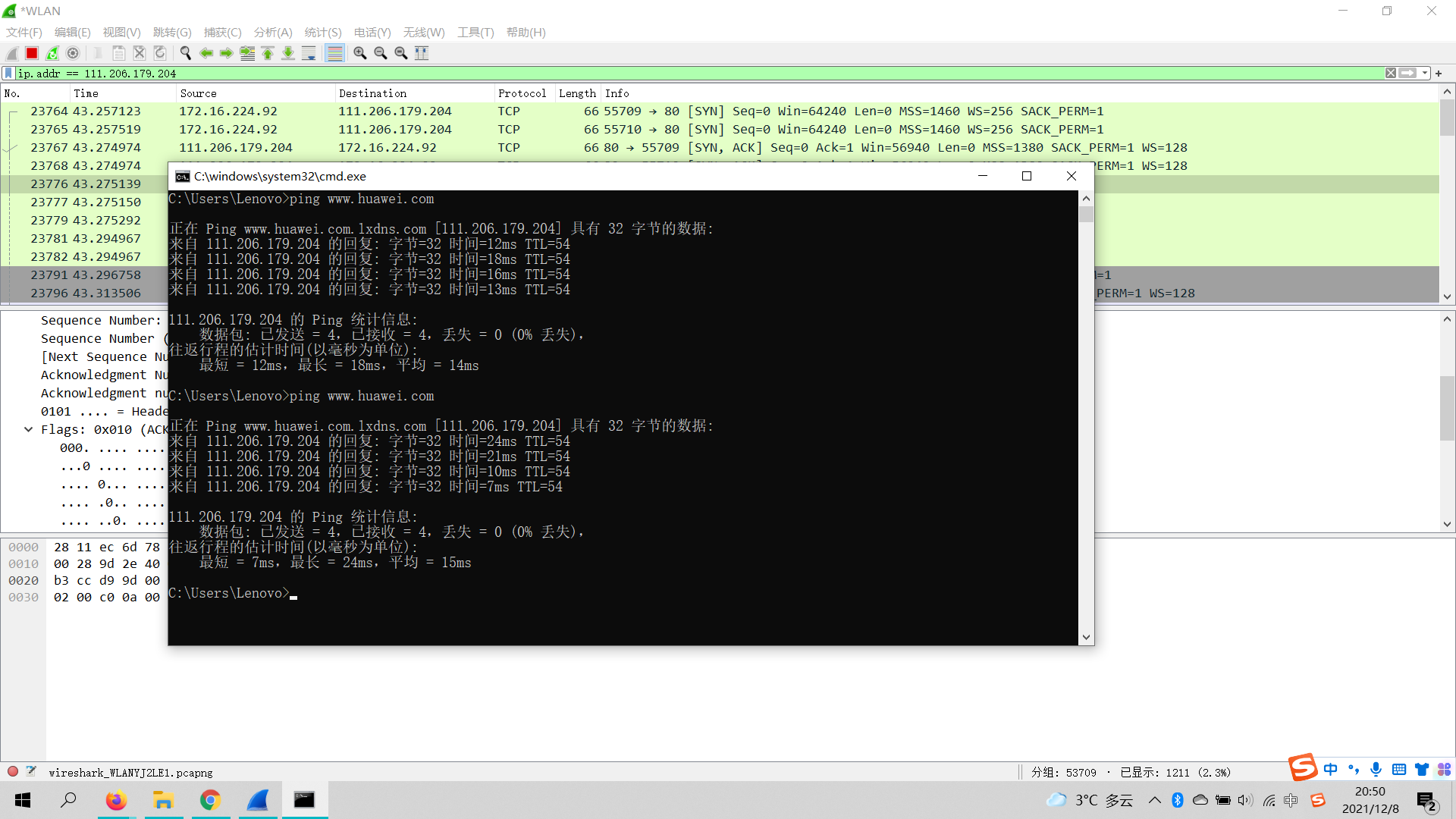The width and height of the screenshot is (1456, 819).
Task: Open the 统计(S) menu
Action: coord(322,33)
